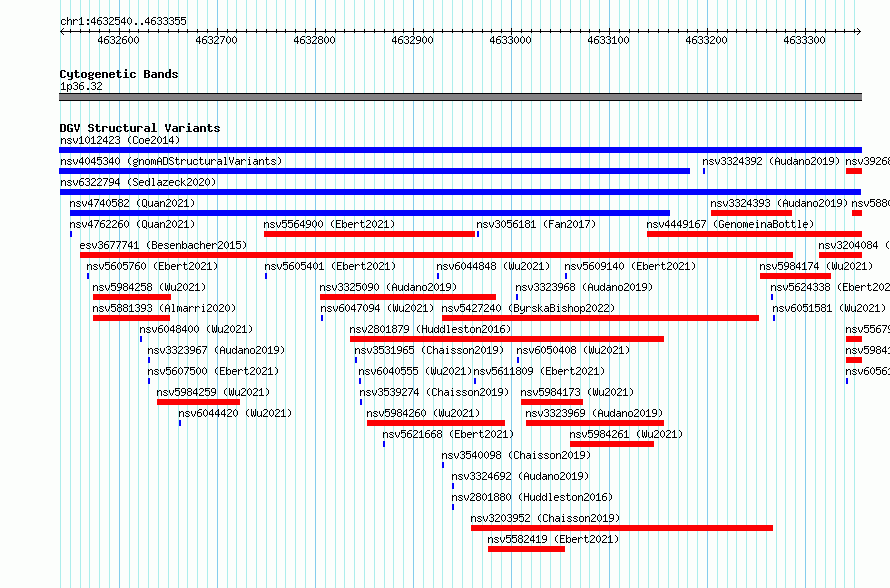The height and width of the screenshot is (588, 890).
Task: Click nsv5624338 variant label
Action: tap(830, 287)
